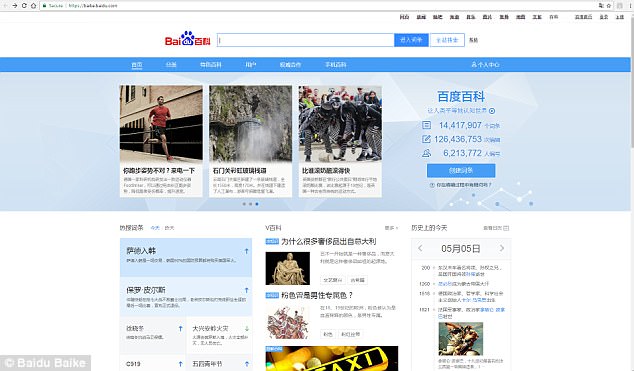Open the 特色百科 navigation tab

click(x=210, y=65)
